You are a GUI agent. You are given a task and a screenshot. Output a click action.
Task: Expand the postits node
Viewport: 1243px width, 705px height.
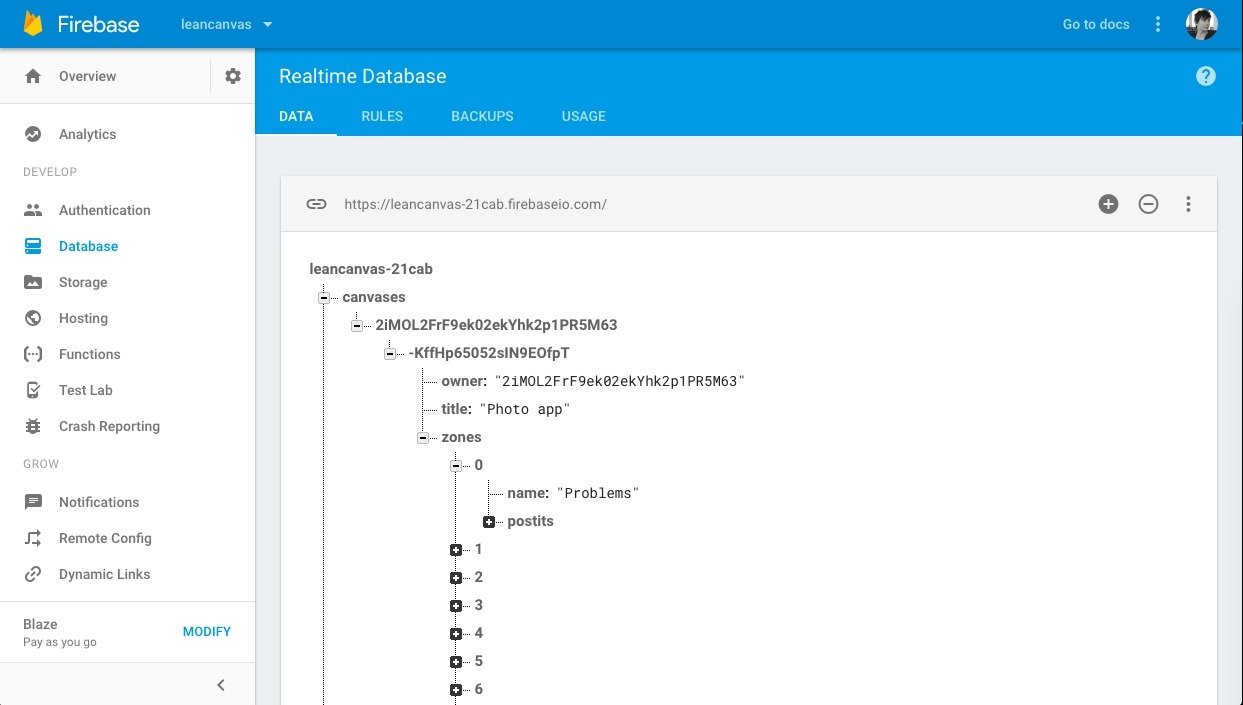[x=488, y=522]
